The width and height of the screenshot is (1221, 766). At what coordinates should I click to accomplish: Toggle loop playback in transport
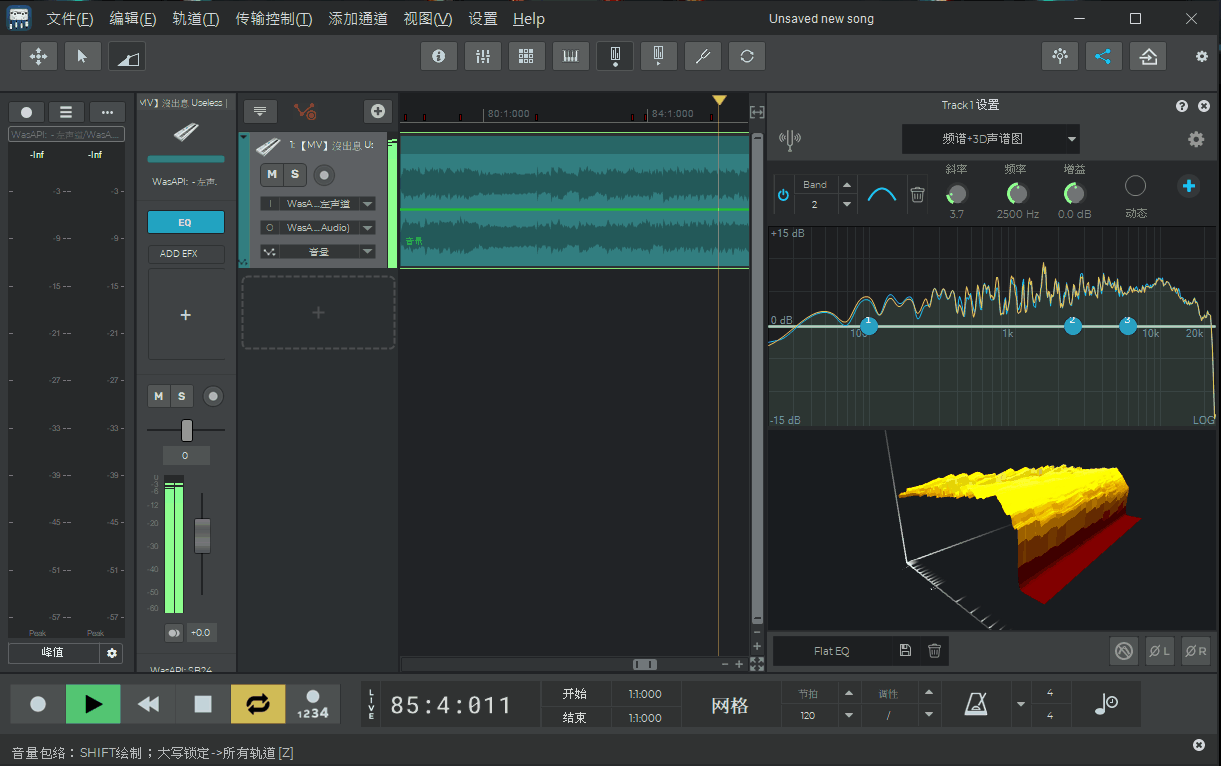257,704
